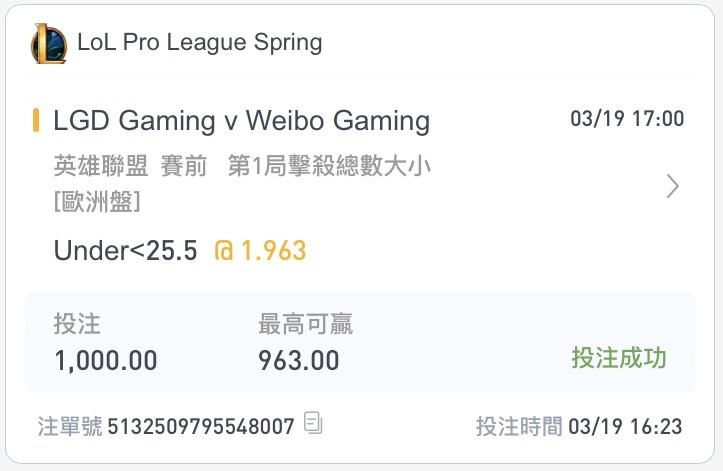
Task: Click the max win 963.00 value
Action: click(x=299, y=360)
